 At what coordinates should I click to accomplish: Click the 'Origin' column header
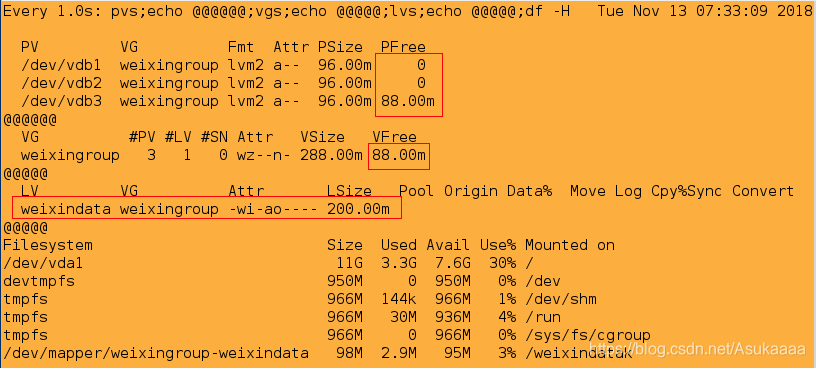tap(471, 192)
